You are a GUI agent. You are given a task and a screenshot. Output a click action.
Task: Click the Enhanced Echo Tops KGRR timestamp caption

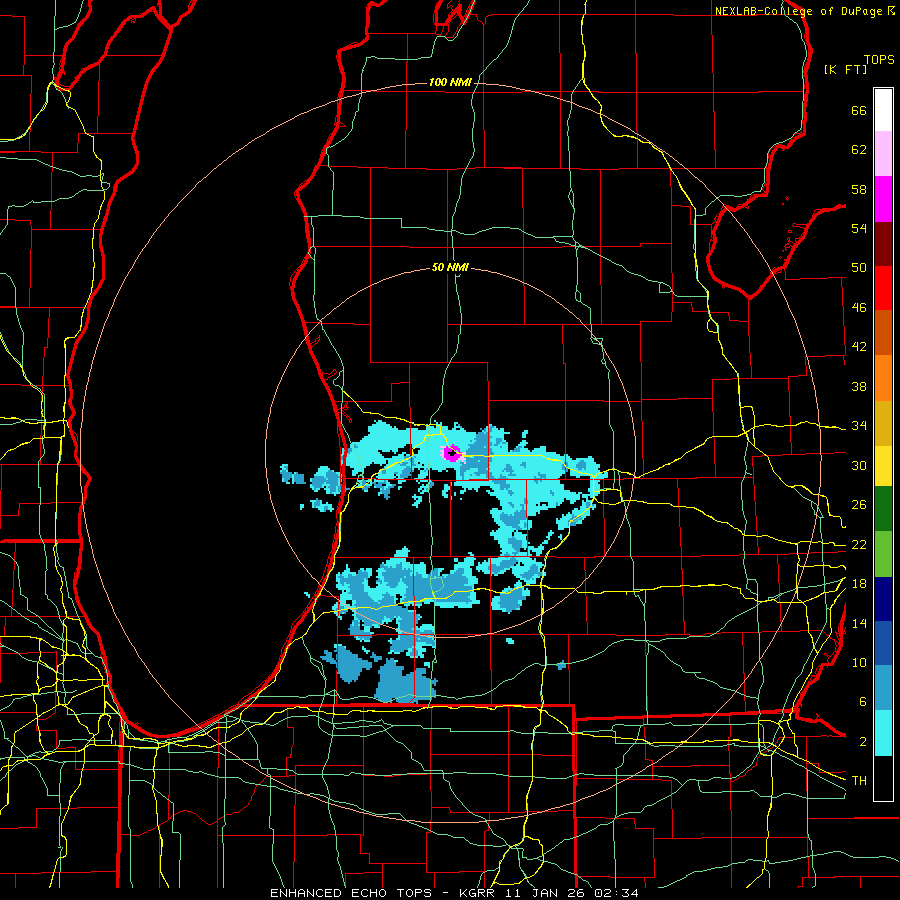454,893
